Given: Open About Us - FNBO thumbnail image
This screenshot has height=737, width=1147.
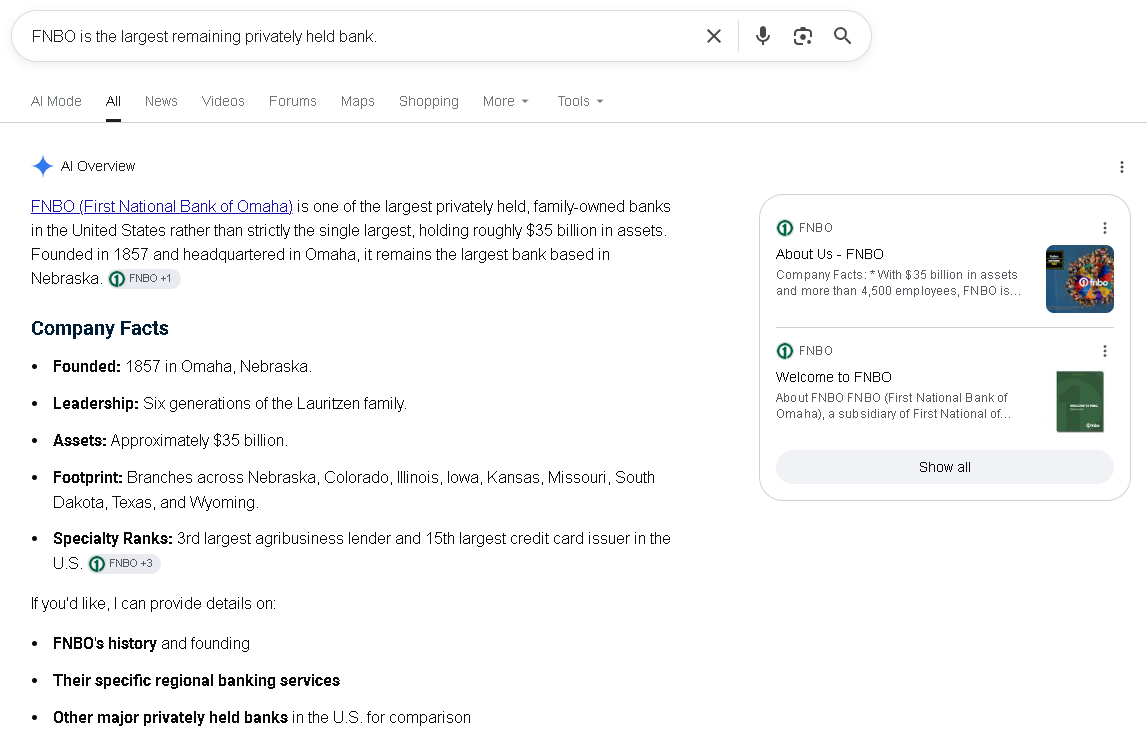Looking at the screenshot, I should click(x=1080, y=279).
